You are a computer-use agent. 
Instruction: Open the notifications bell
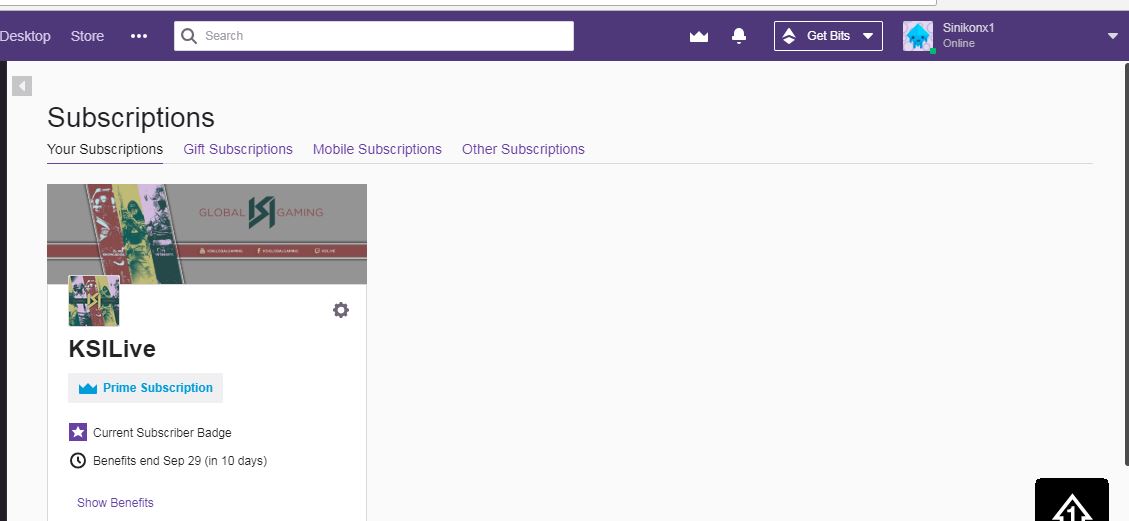[739, 36]
